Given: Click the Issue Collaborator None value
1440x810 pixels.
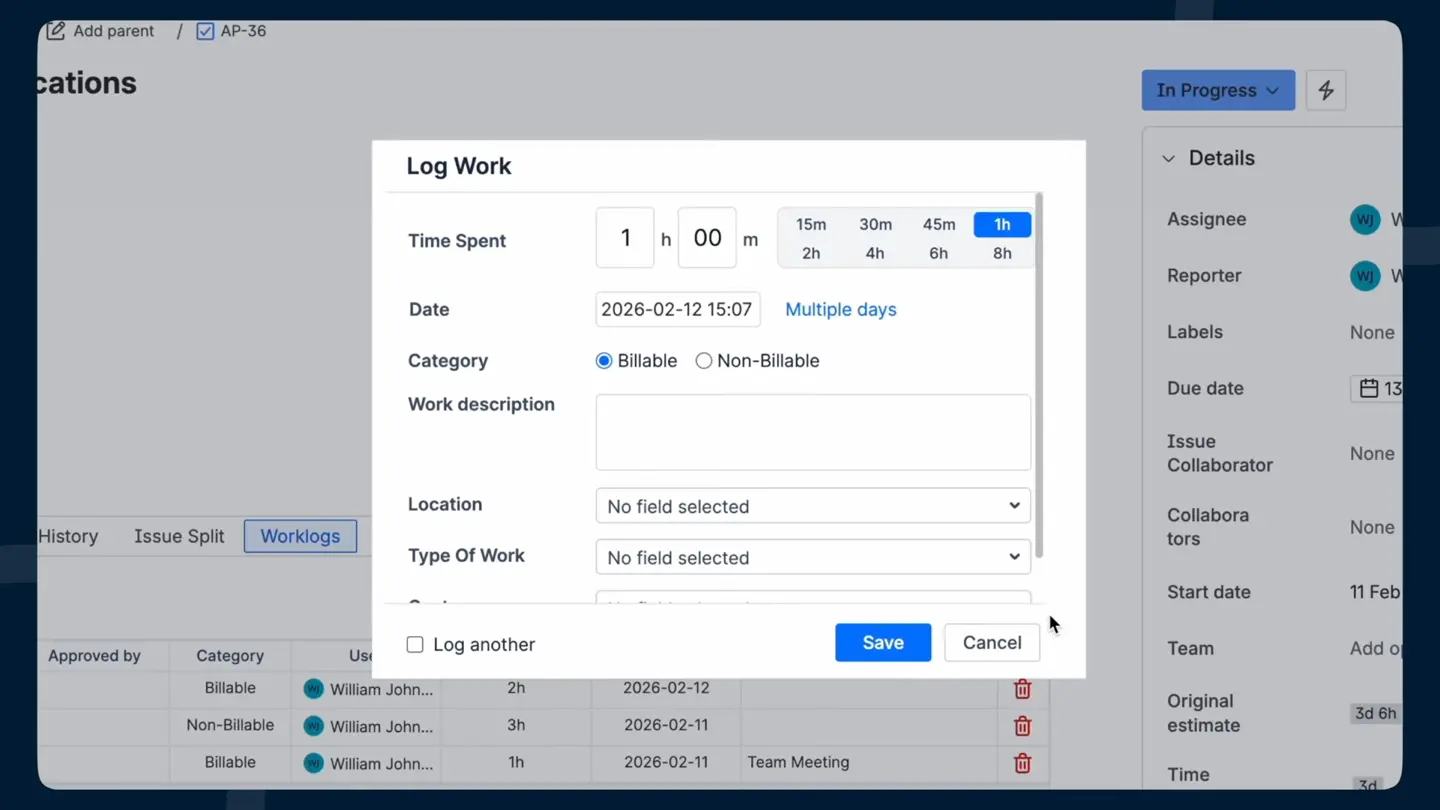Looking at the screenshot, I should [x=1372, y=454].
